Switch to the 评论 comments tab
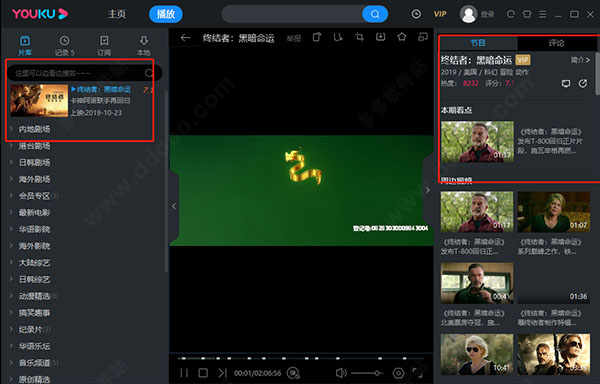This screenshot has width=600, height=384. (x=557, y=43)
